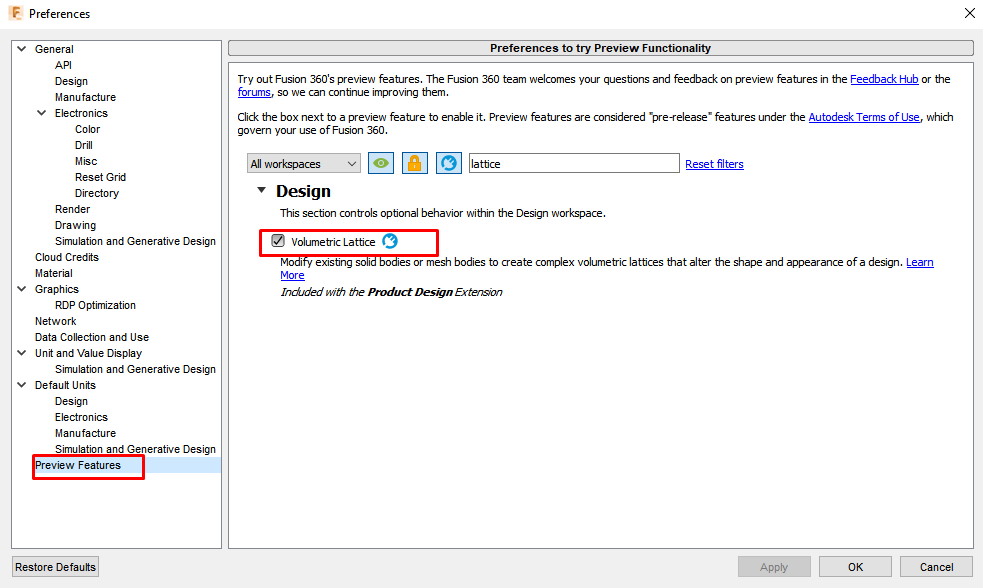Uncheck the Volumetric Lattice checkbox
The height and width of the screenshot is (588, 983).
277,241
